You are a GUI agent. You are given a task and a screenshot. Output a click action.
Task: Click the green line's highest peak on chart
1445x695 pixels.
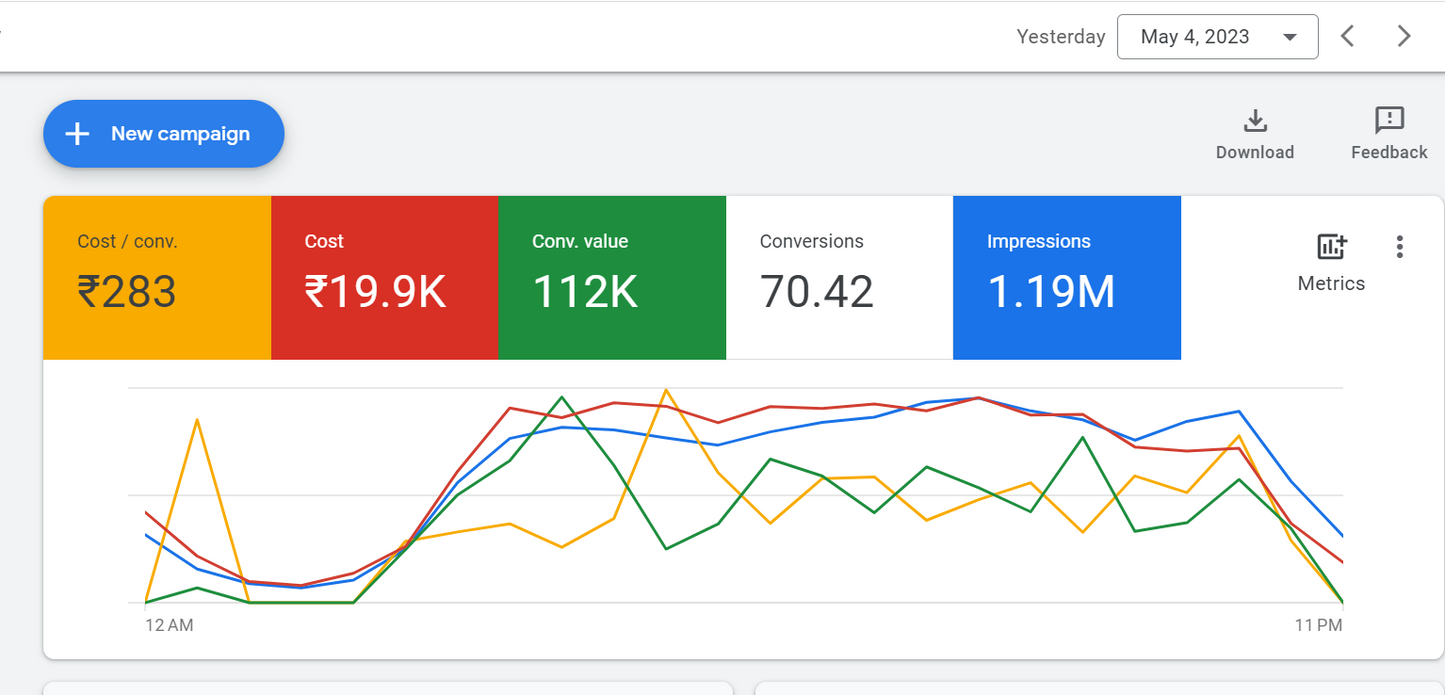pos(562,397)
